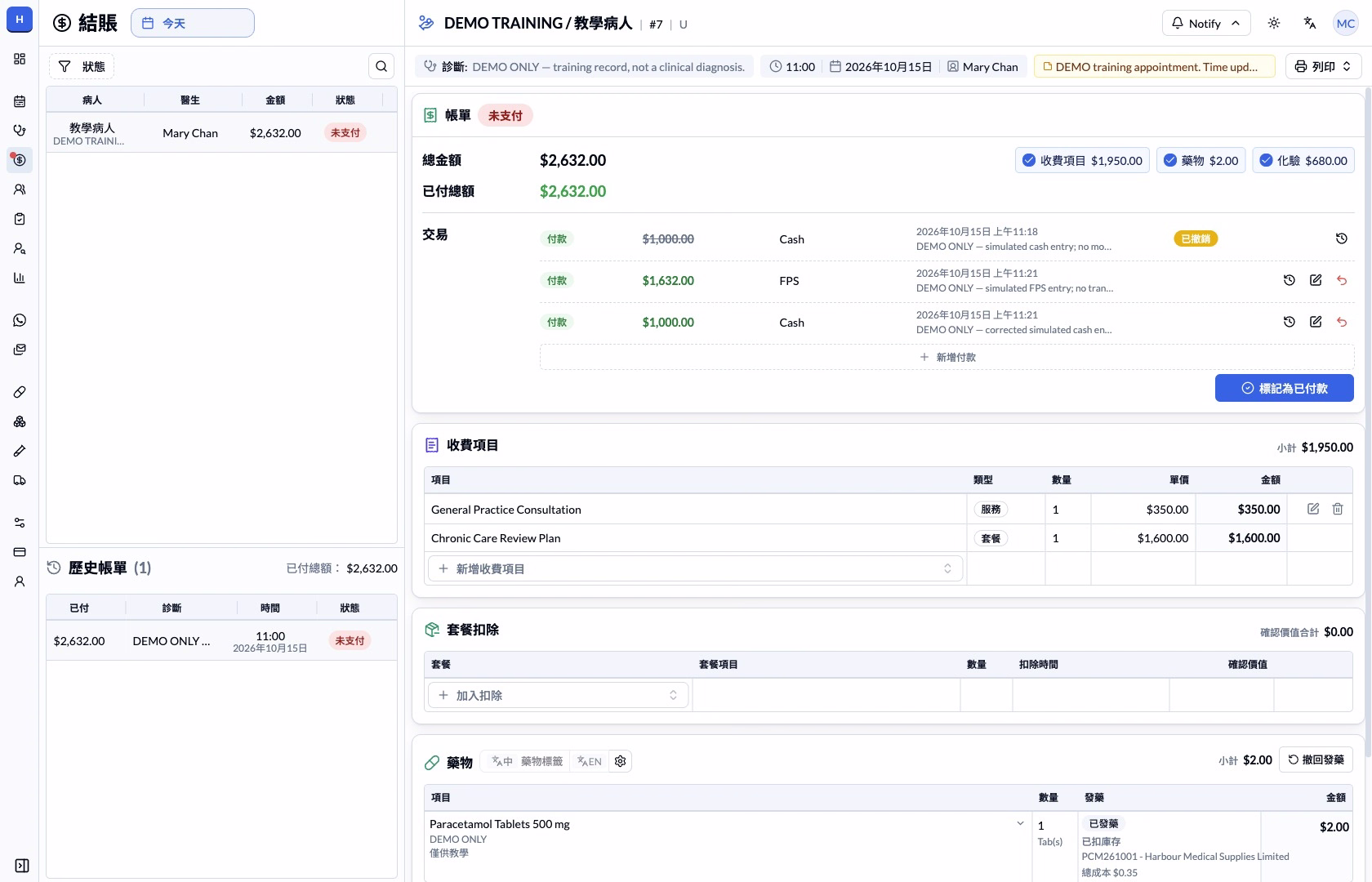The image size is (1372, 882).
Task: Click the Chronic Care Review Plan item name
Action: (x=496, y=538)
